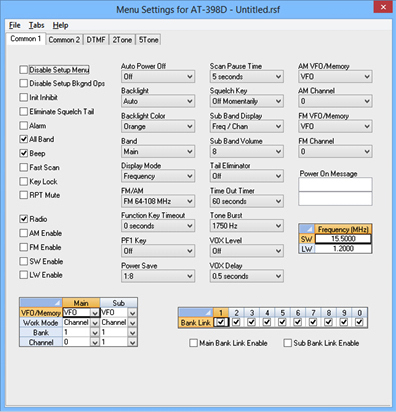The image size is (396, 412).
Task: Expand Main VFO/Memory cell dropdown arrow
Action: [95, 313]
